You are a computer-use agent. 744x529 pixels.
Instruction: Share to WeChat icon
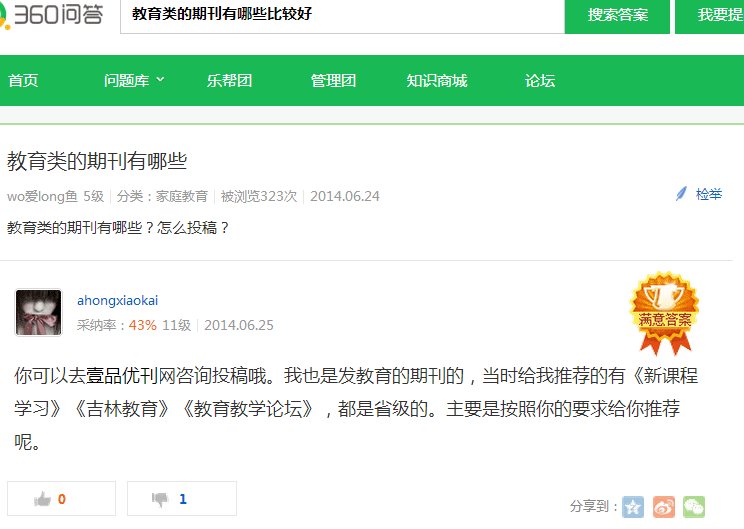pos(694,507)
